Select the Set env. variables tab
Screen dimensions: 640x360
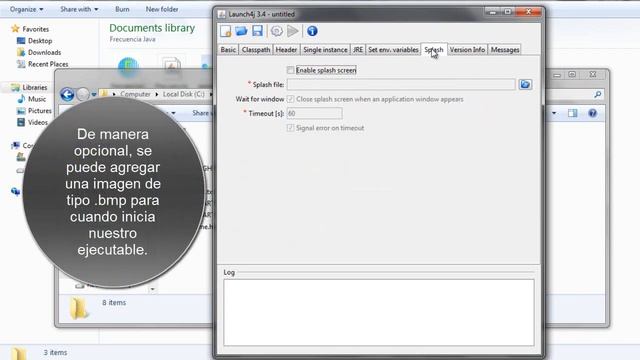point(393,50)
